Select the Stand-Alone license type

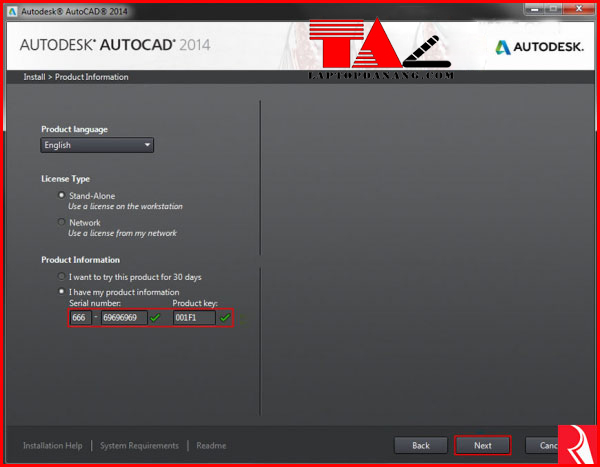pyautogui.click(x=62, y=196)
